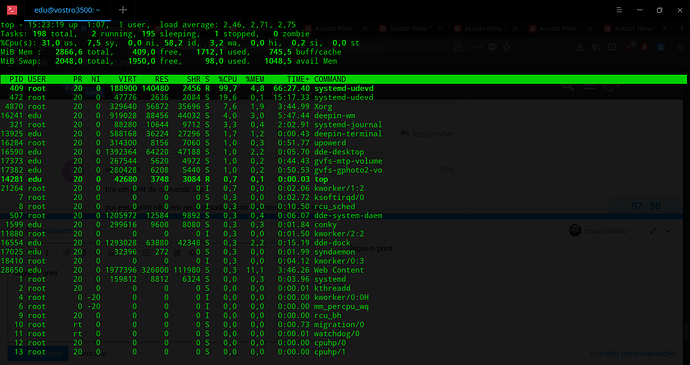Open the forum hamburger menu
This screenshot has width=690, height=365.
click(589, 87)
